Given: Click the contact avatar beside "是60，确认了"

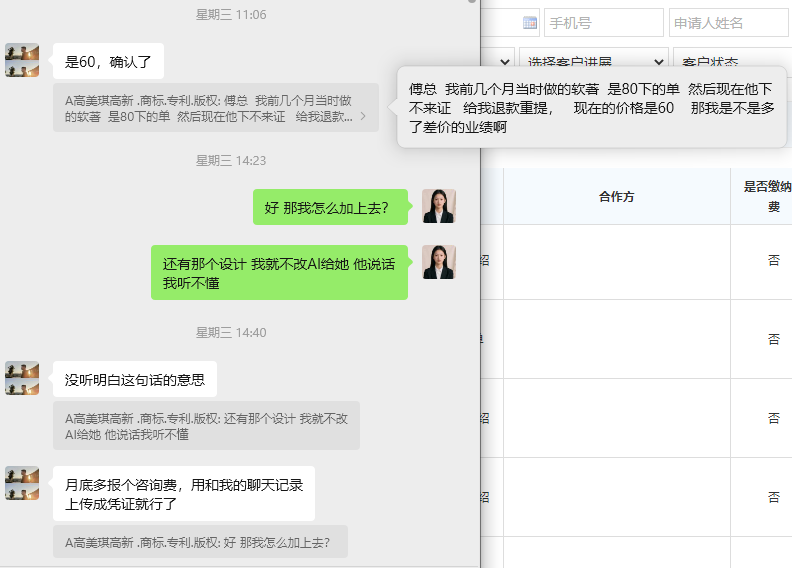Looking at the screenshot, I should pos(22,61).
